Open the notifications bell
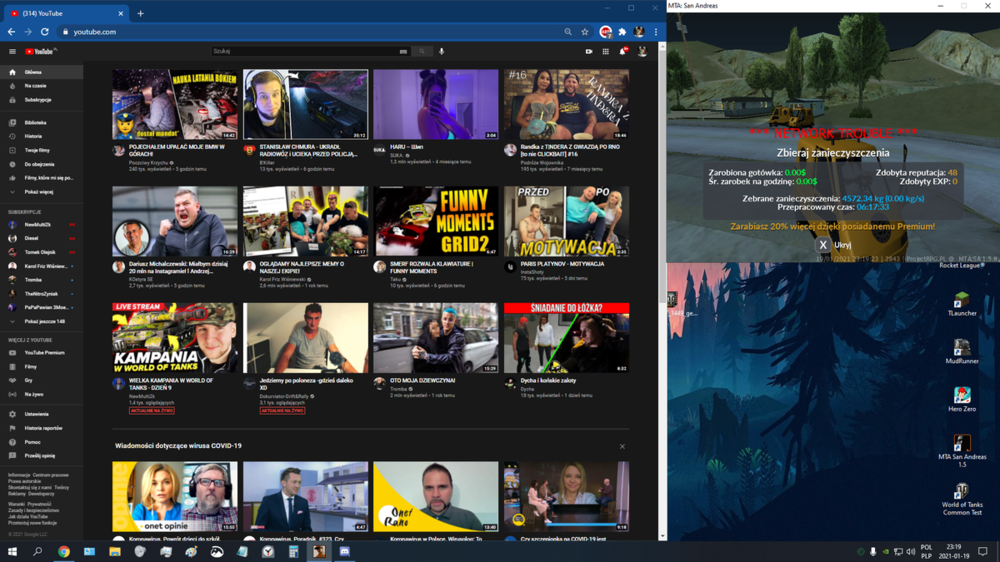The height and width of the screenshot is (562, 1000). click(x=622, y=51)
